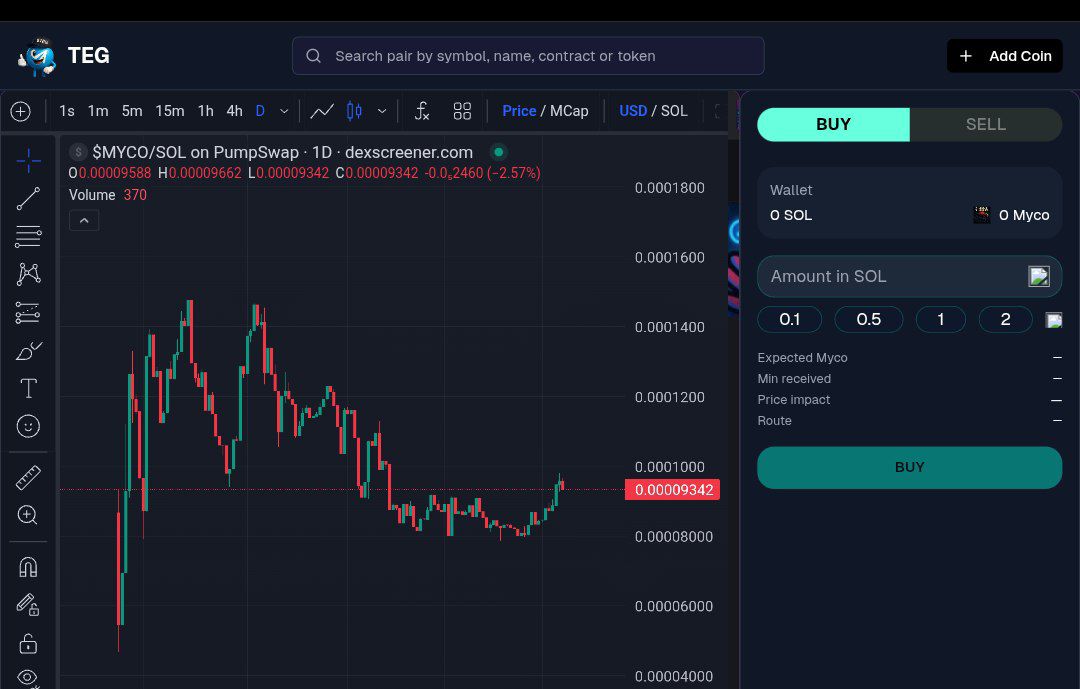The height and width of the screenshot is (689, 1080).
Task: Switch to the BUY tab
Action: point(833,125)
